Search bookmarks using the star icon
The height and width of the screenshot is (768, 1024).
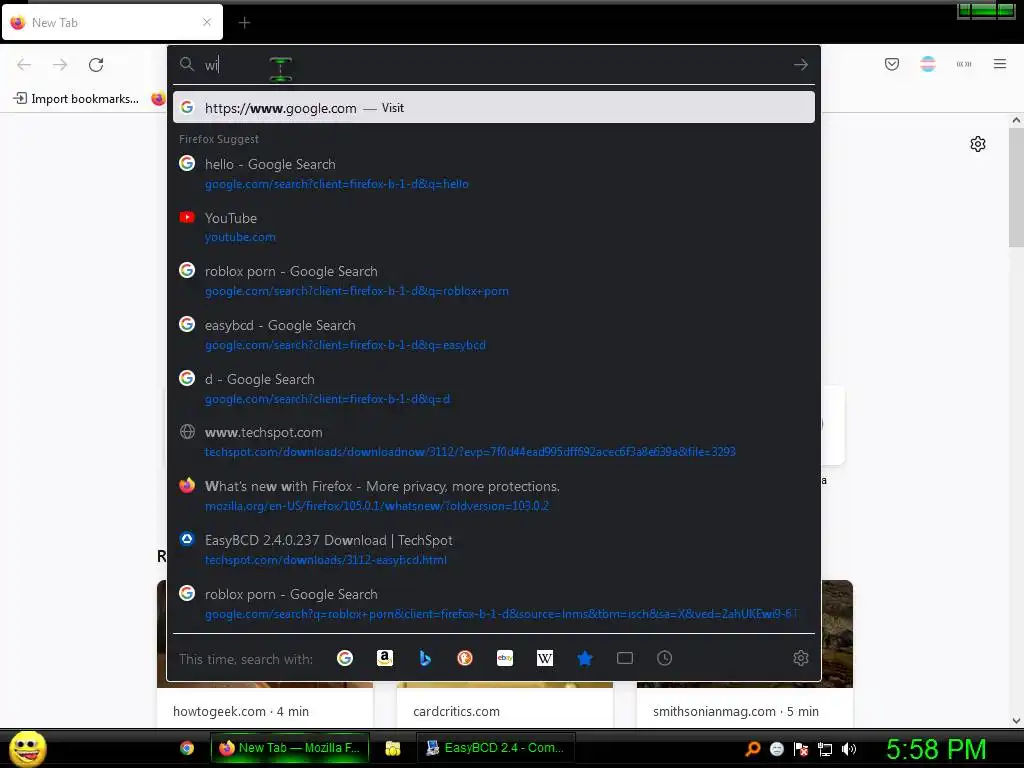click(x=585, y=658)
